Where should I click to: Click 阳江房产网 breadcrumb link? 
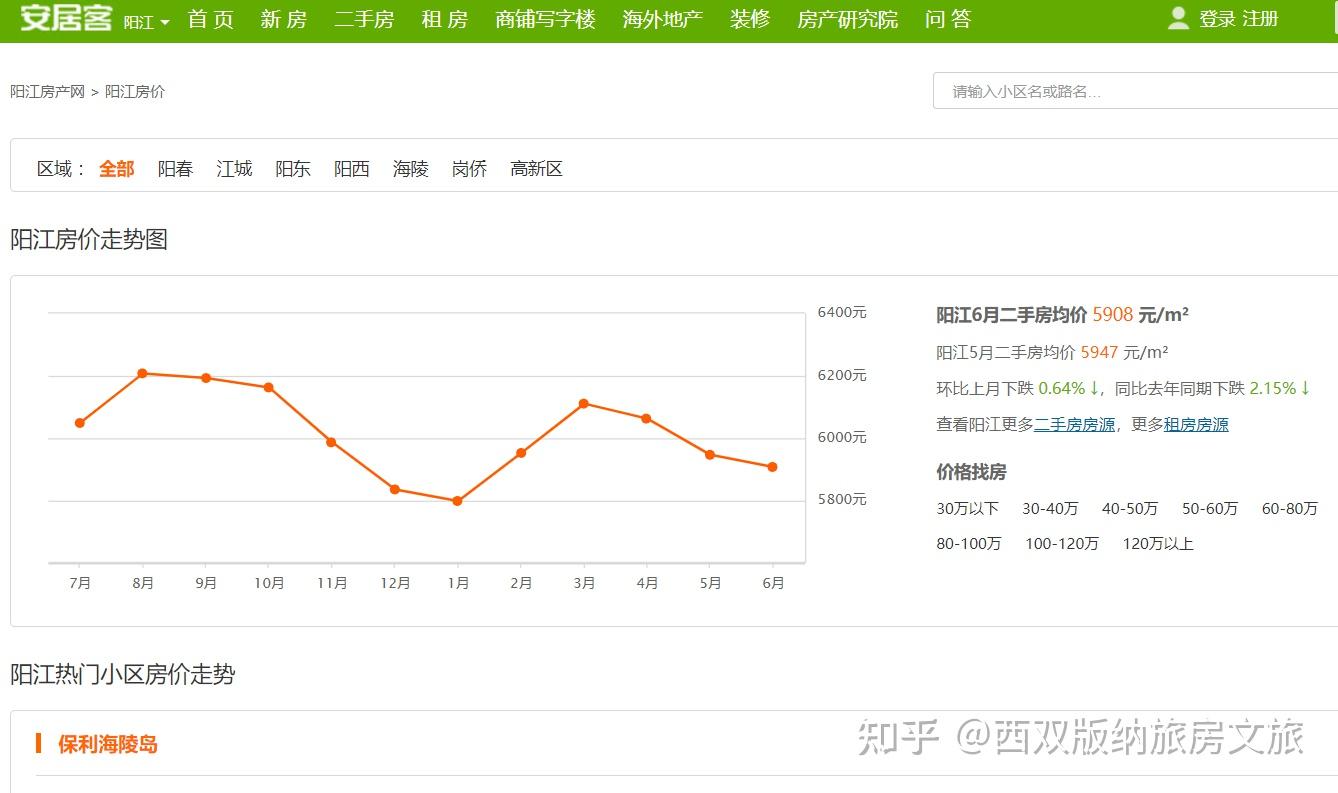[x=47, y=91]
